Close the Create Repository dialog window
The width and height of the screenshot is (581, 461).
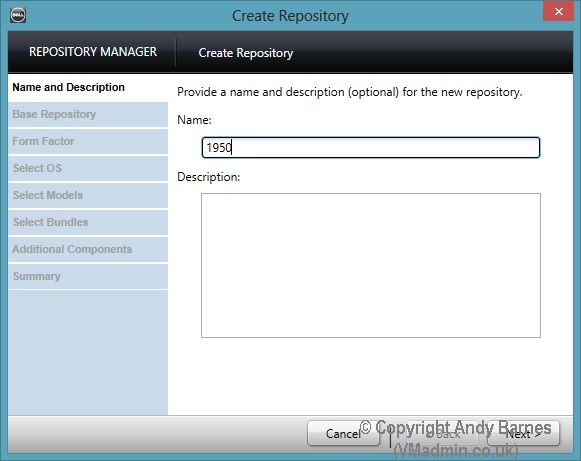point(558,11)
